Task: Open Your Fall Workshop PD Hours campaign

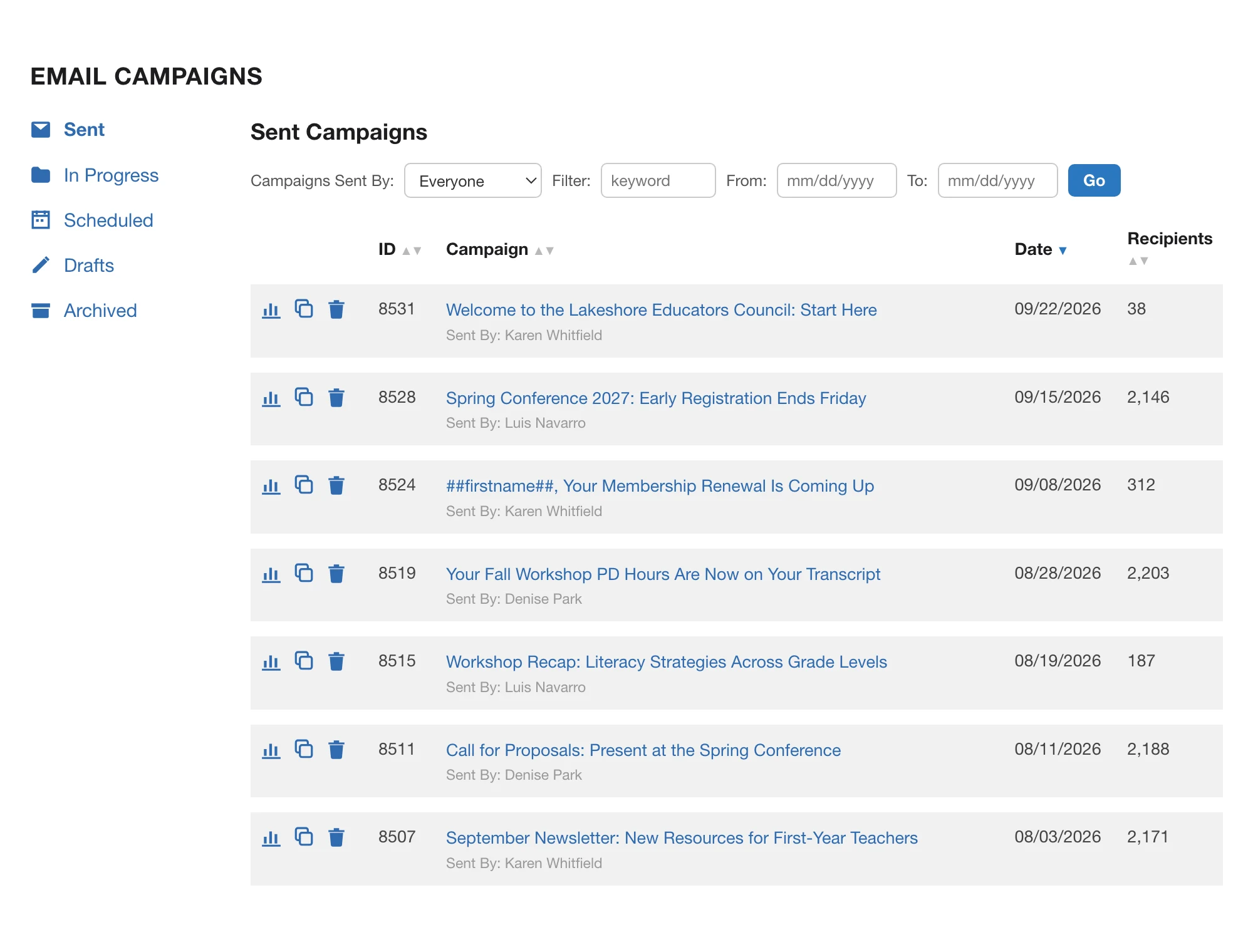Action: (663, 574)
